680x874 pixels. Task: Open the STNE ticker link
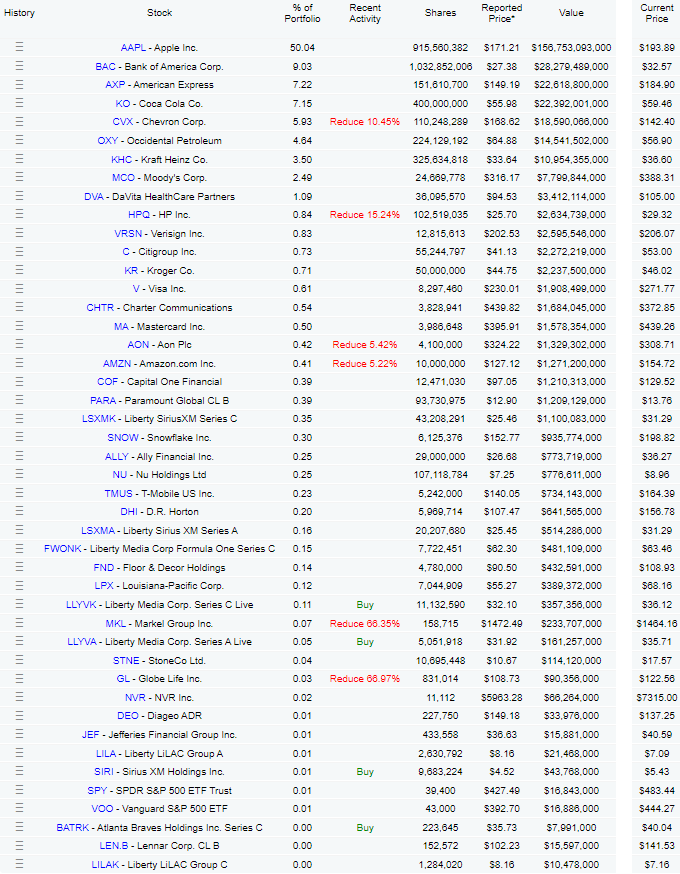click(x=126, y=661)
